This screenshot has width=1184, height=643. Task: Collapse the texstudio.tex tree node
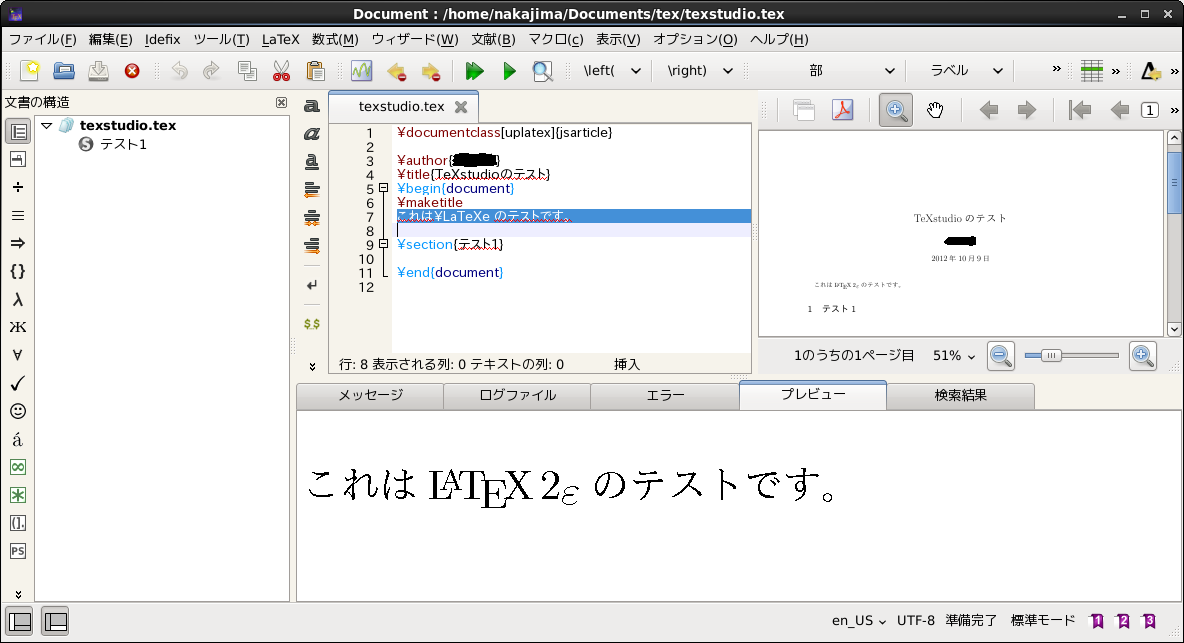coord(47,125)
